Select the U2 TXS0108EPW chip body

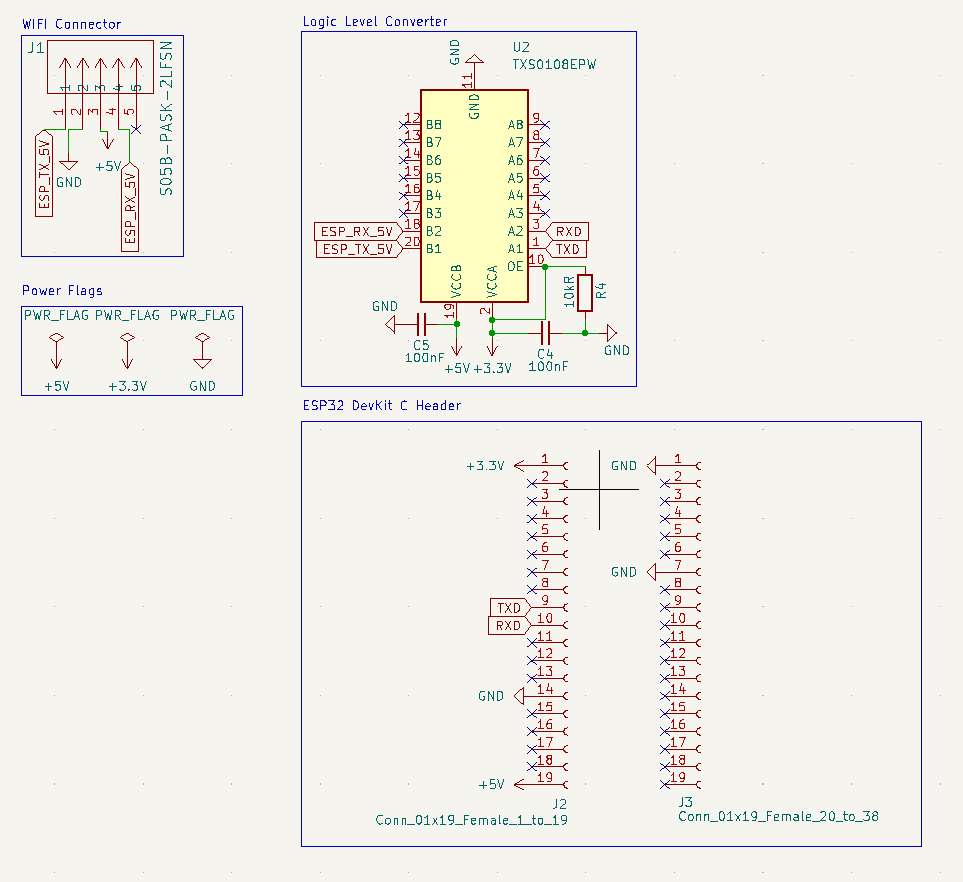(x=474, y=196)
